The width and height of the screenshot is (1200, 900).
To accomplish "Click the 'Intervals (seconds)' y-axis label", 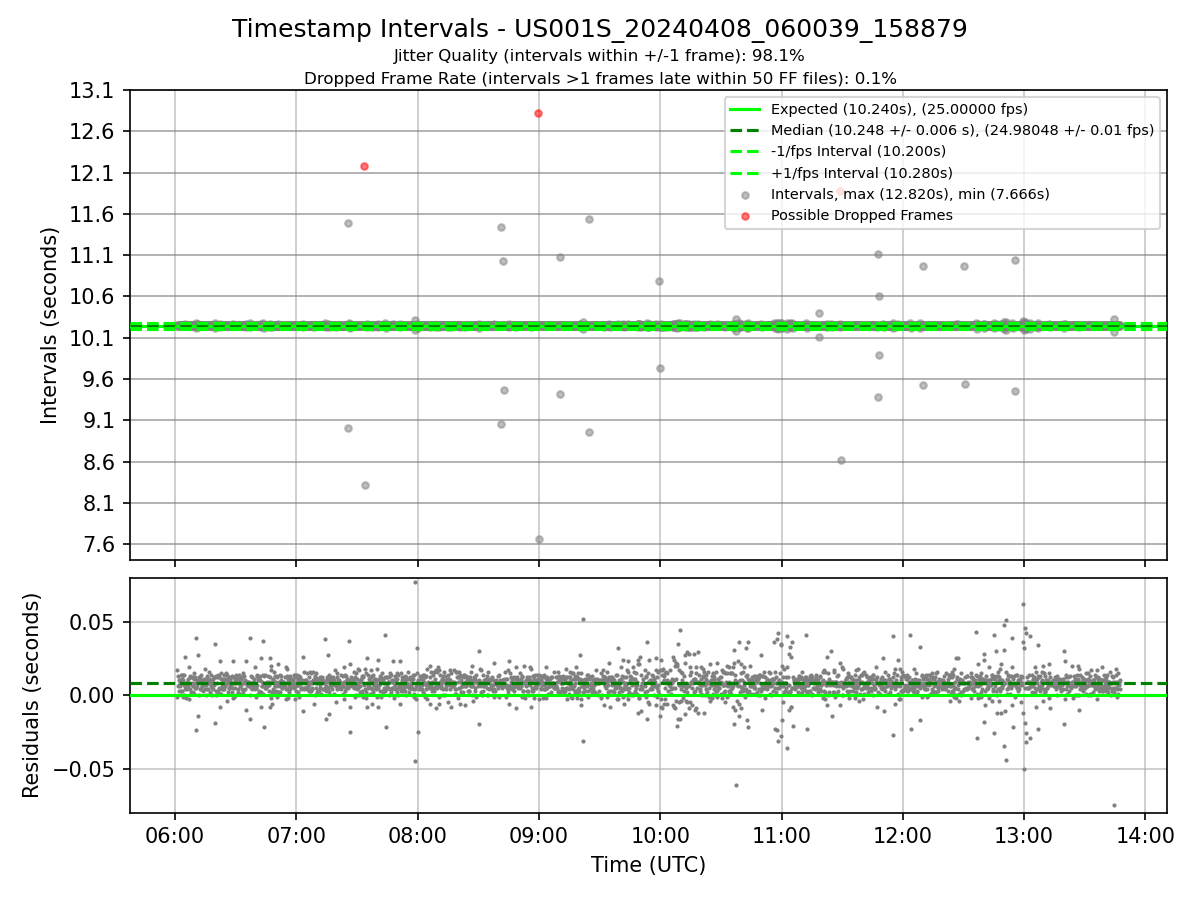I will 50,325.
